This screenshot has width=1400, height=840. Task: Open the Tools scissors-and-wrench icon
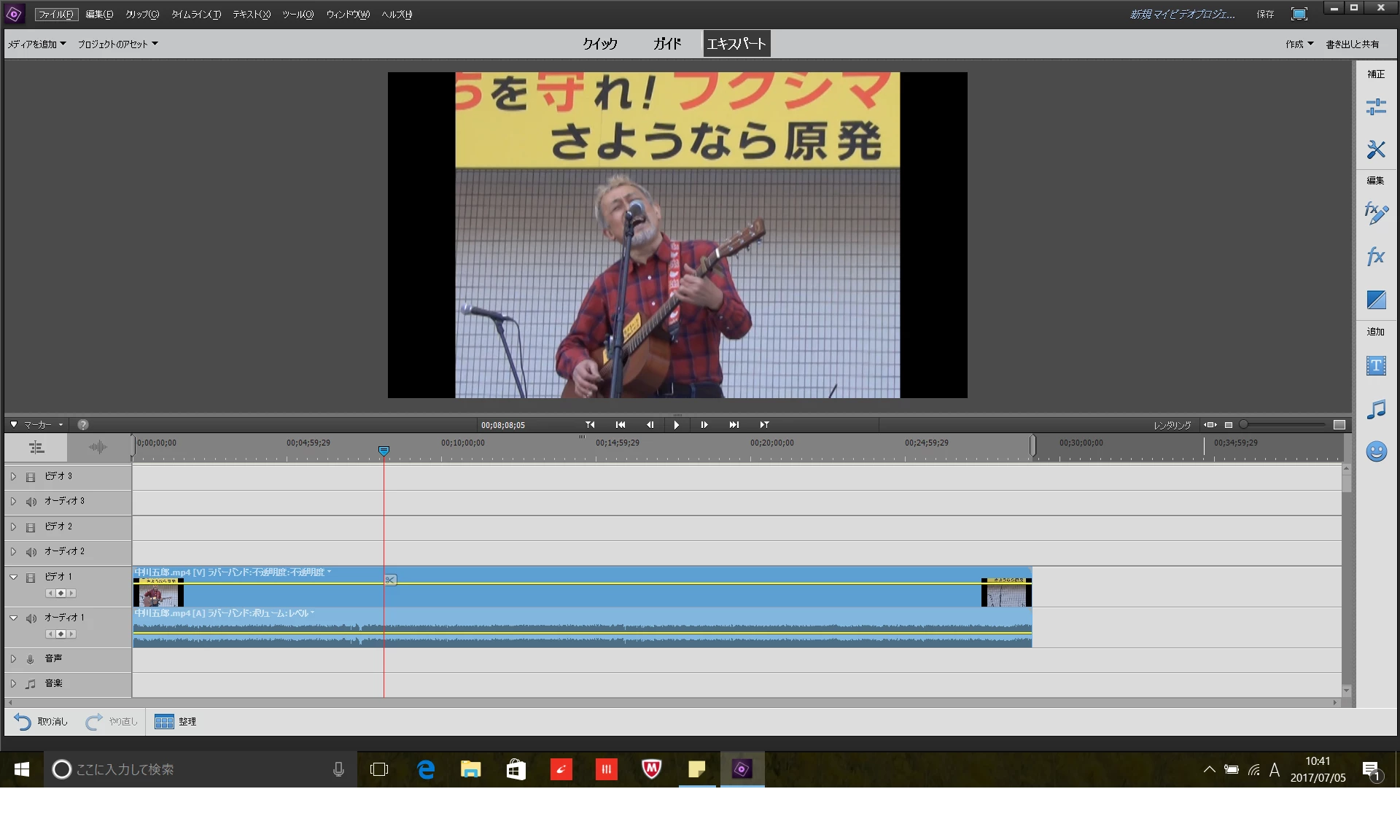[x=1375, y=149]
